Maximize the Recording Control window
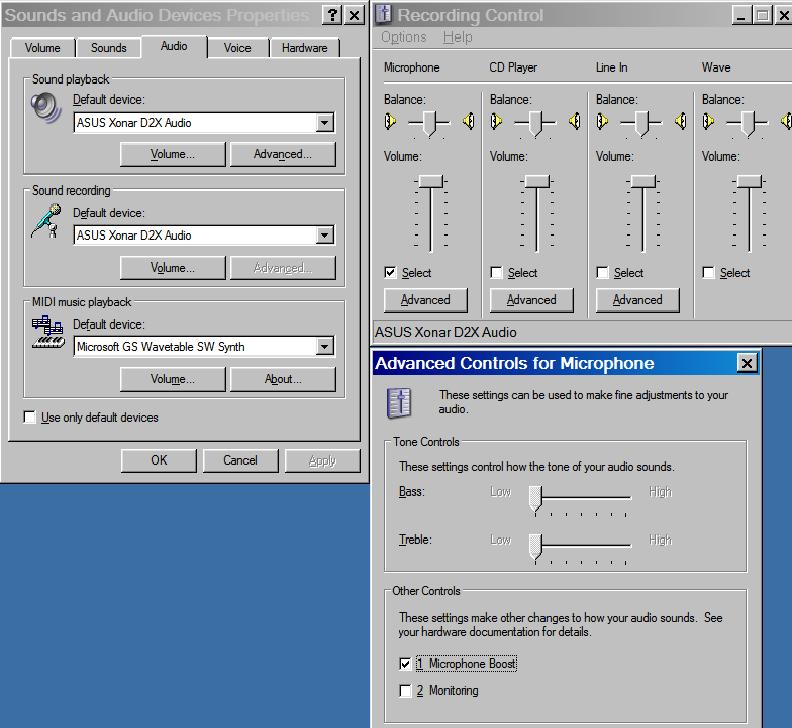The height and width of the screenshot is (728, 792). [762, 15]
